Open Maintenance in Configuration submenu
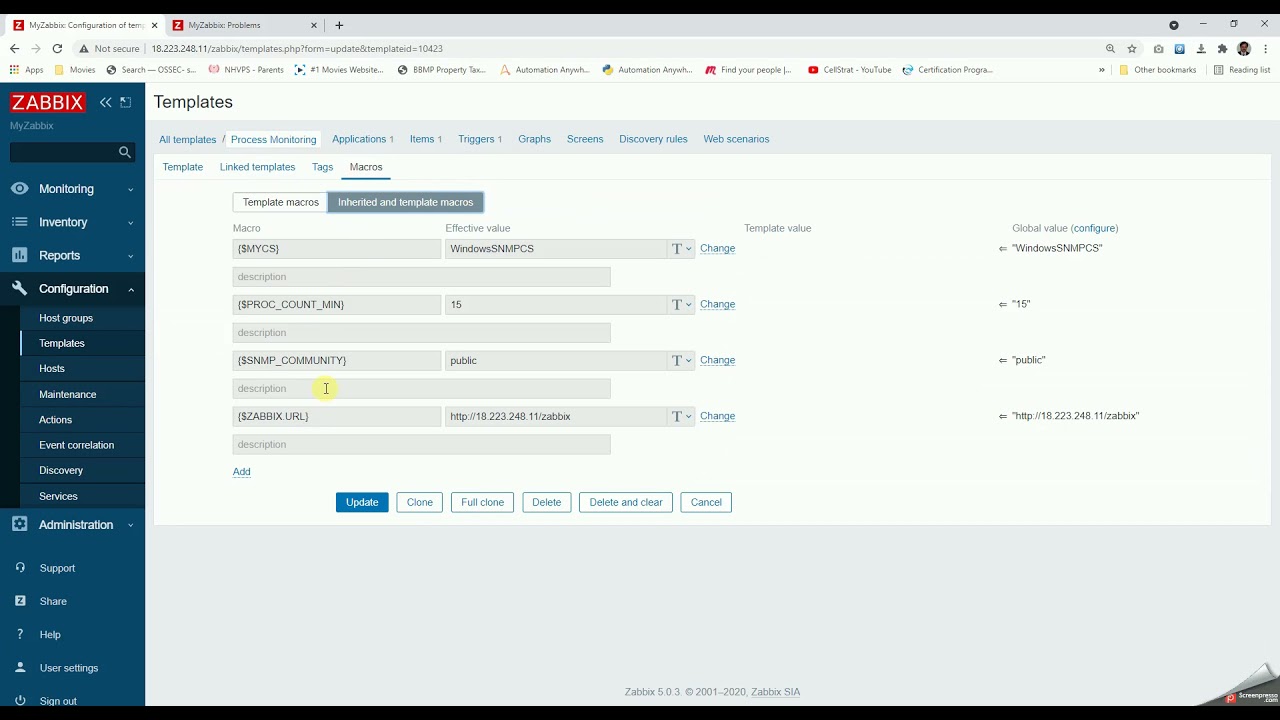Screen dimensions: 1280x720 tap(68, 394)
